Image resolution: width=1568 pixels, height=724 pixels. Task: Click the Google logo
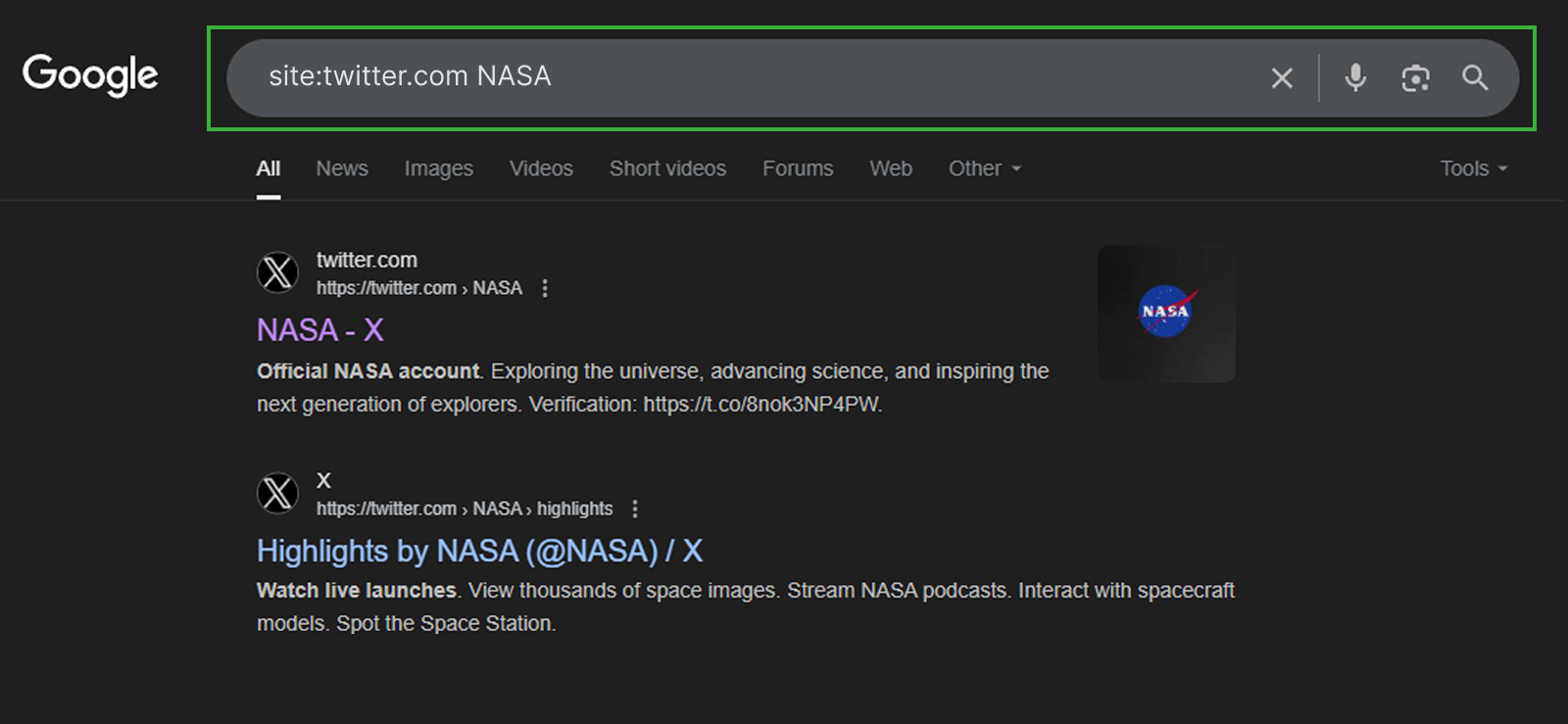pyautogui.click(x=90, y=75)
